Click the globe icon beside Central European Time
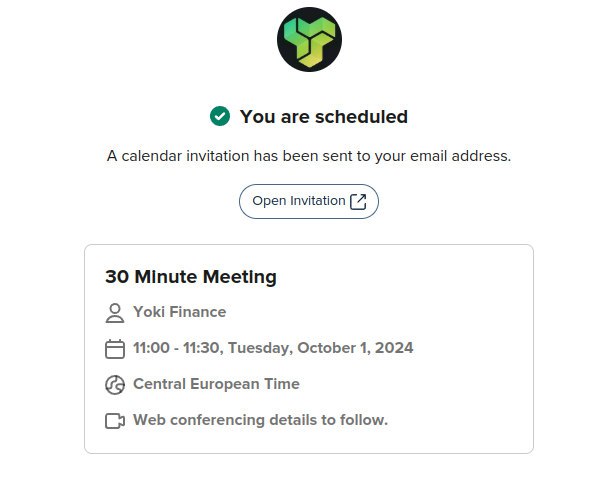The width and height of the screenshot is (608, 486). (115, 385)
